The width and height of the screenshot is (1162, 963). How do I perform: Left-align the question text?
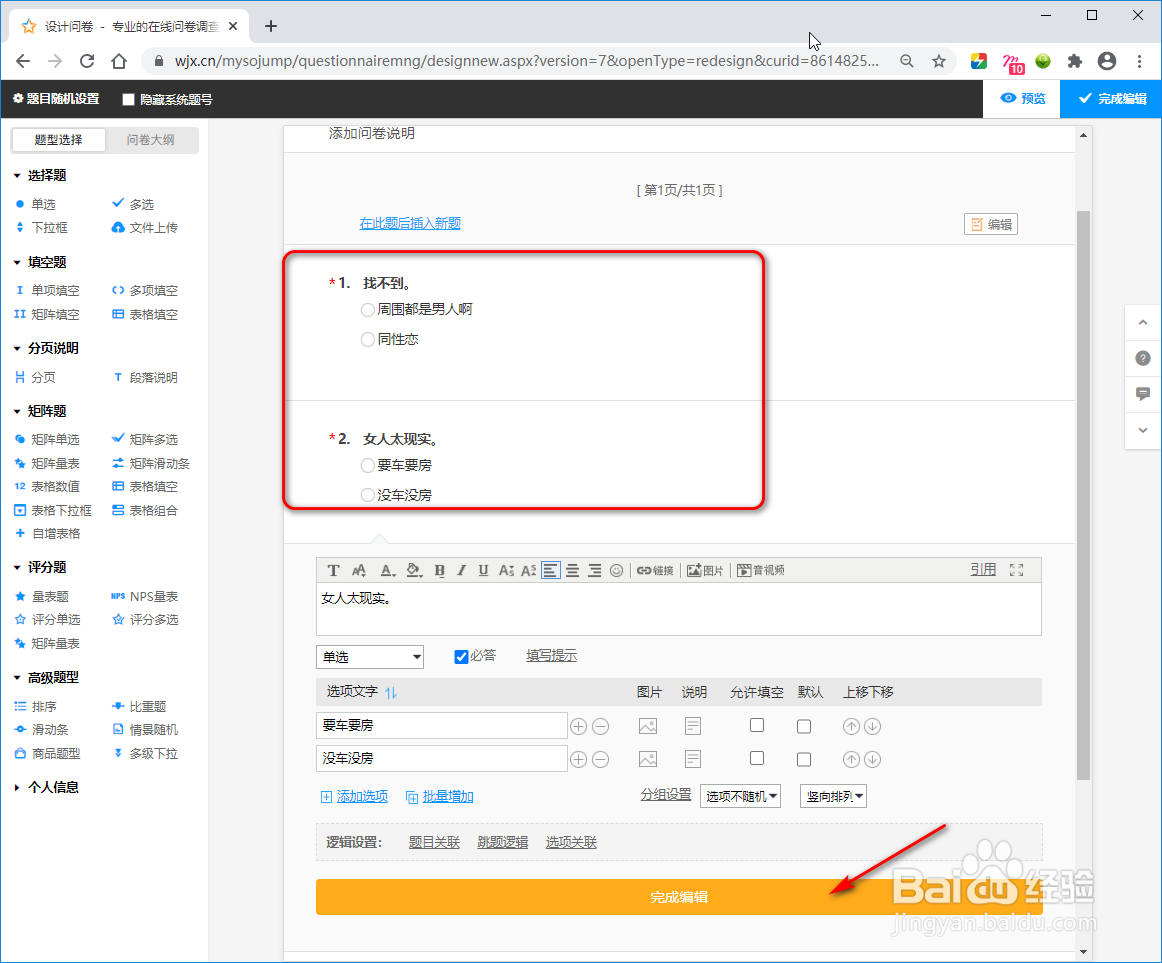551,570
